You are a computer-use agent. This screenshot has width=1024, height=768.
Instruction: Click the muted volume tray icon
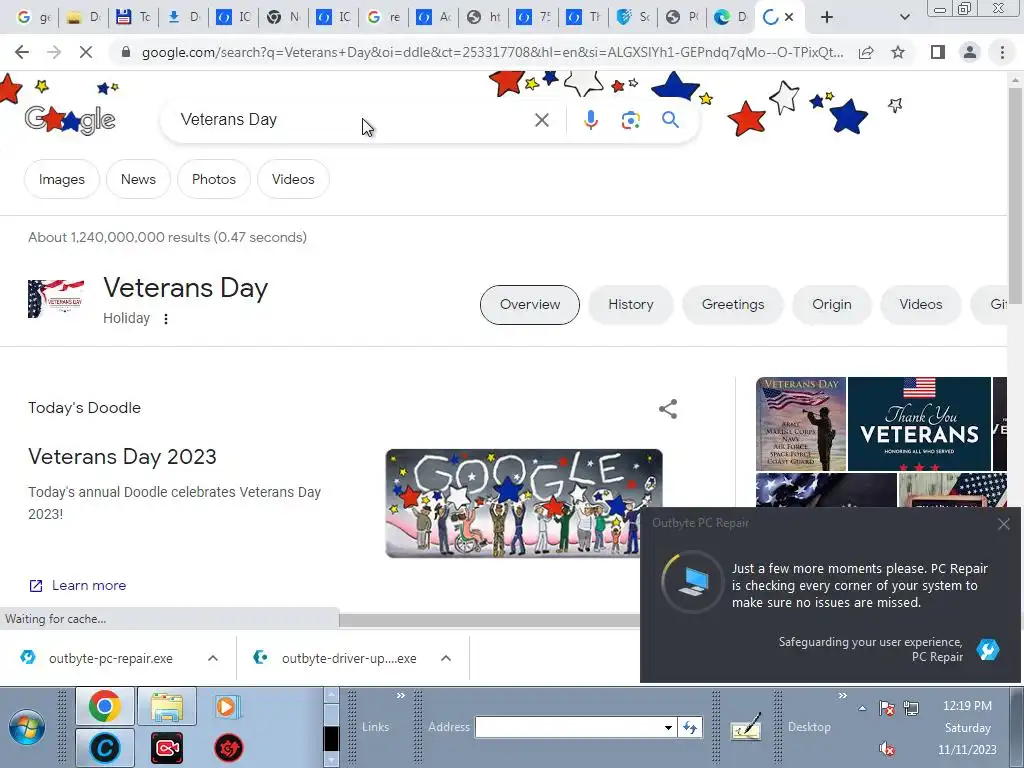tap(886, 749)
